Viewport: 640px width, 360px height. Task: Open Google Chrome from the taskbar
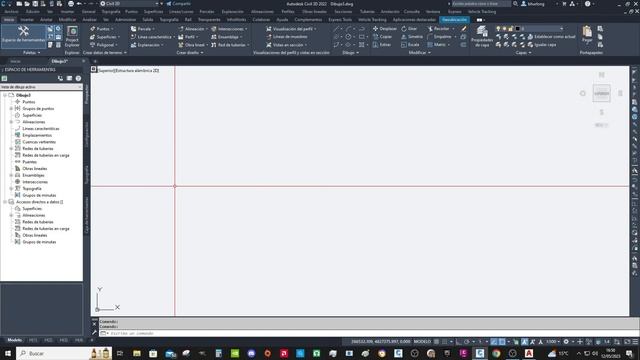[496, 353]
